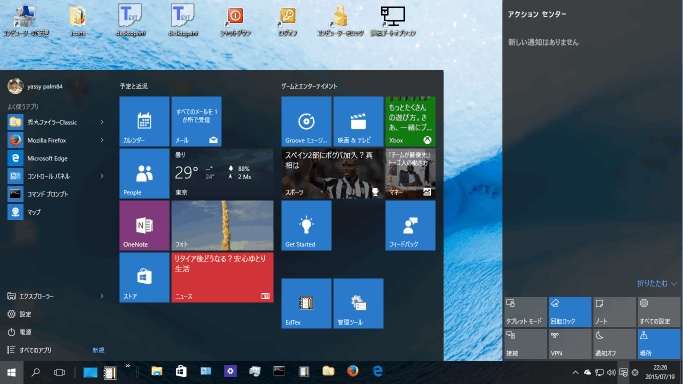This screenshot has width=683, height=384.
Task: Open the People tile
Action: click(144, 173)
